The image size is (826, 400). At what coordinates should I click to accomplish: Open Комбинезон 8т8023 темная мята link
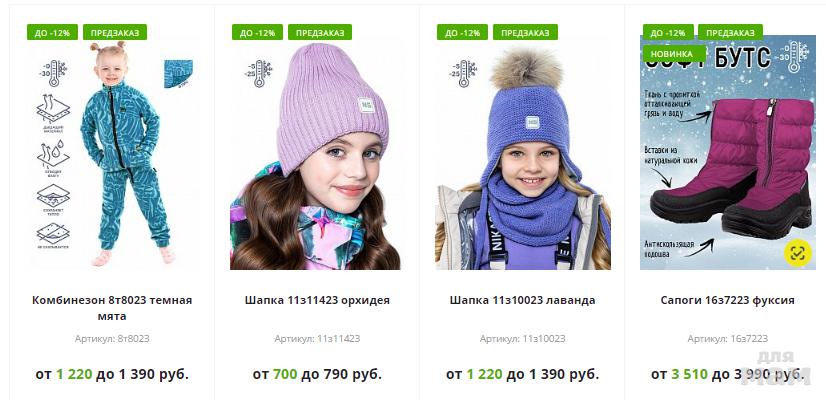click(112, 308)
